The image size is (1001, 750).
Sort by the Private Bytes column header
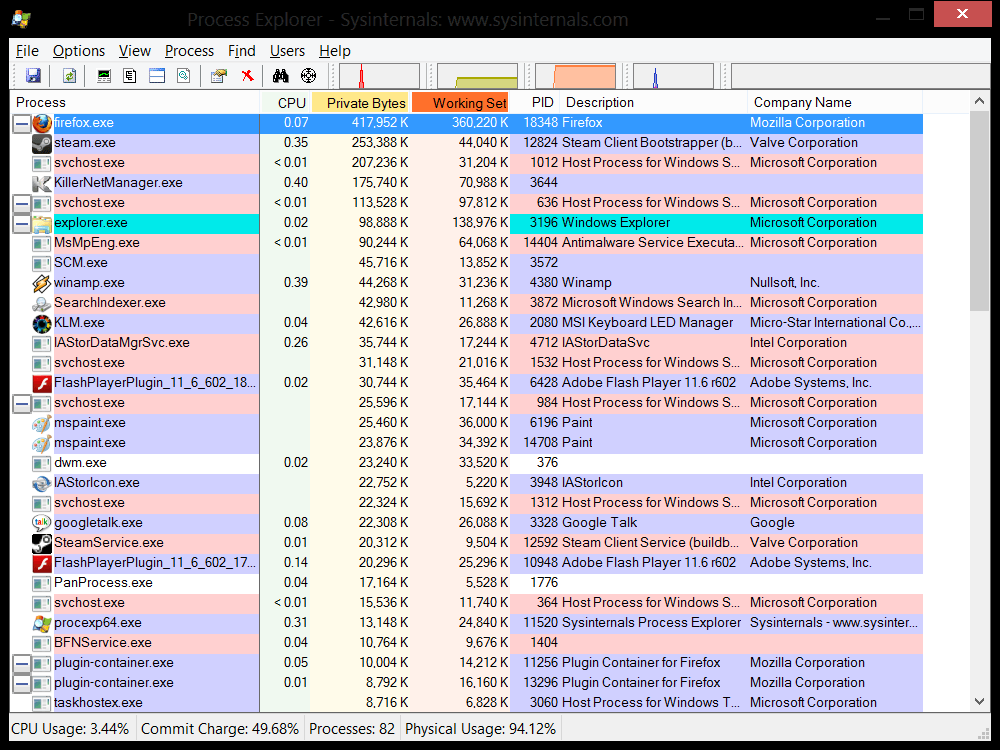[361, 102]
